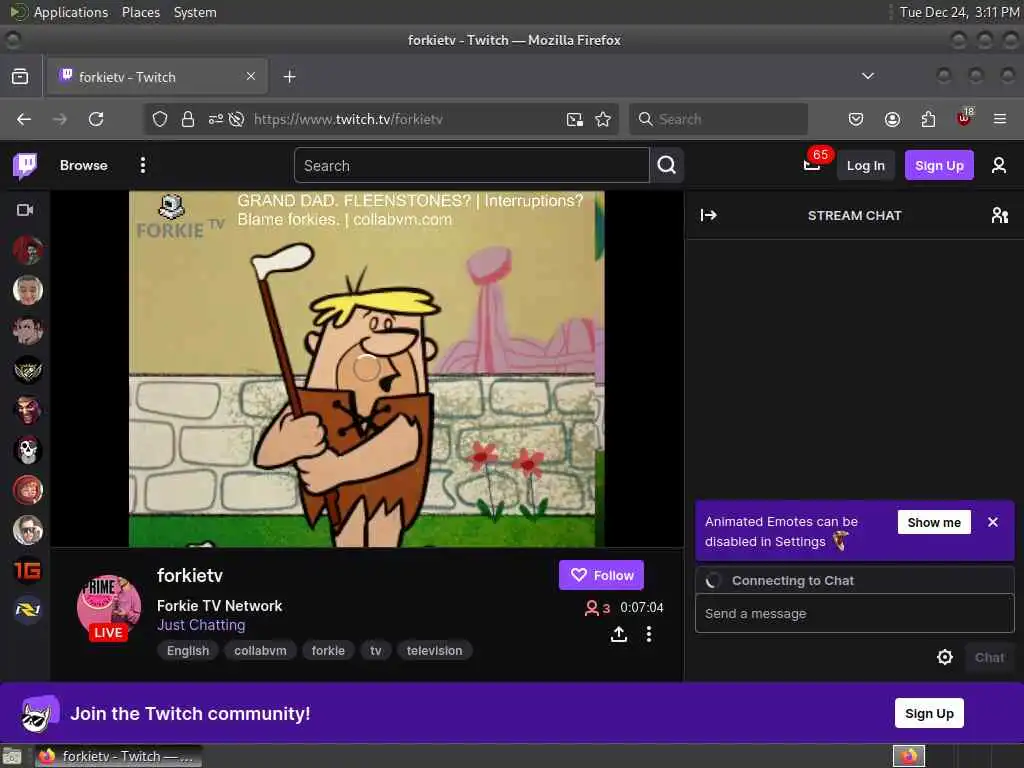Open the 1G channel in the sidebar
Screen dimensions: 1024x768
[x=27, y=570]
